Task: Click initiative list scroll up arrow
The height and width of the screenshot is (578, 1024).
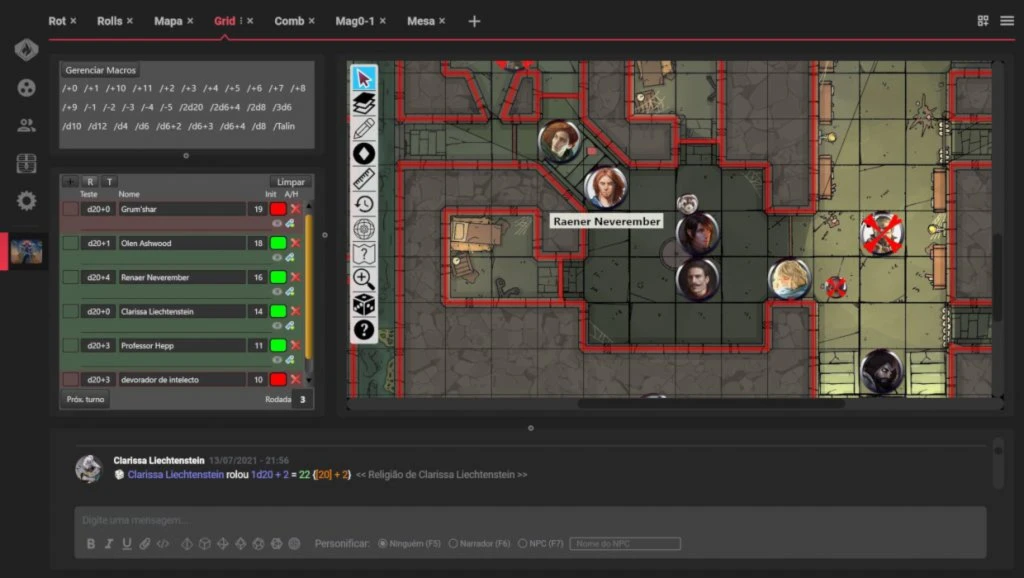Action: [309, 206]
